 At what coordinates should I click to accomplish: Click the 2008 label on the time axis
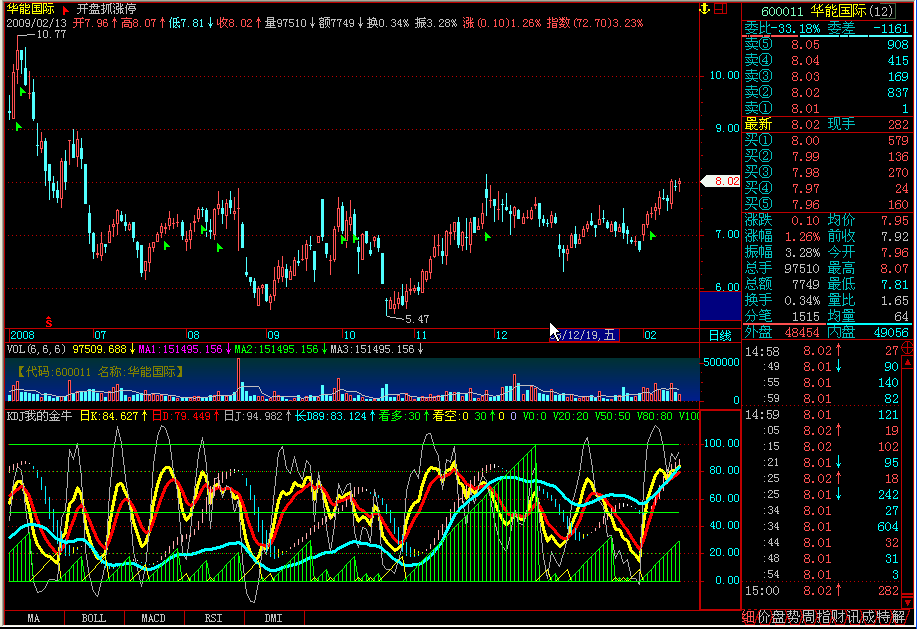(x=22, y=335)
